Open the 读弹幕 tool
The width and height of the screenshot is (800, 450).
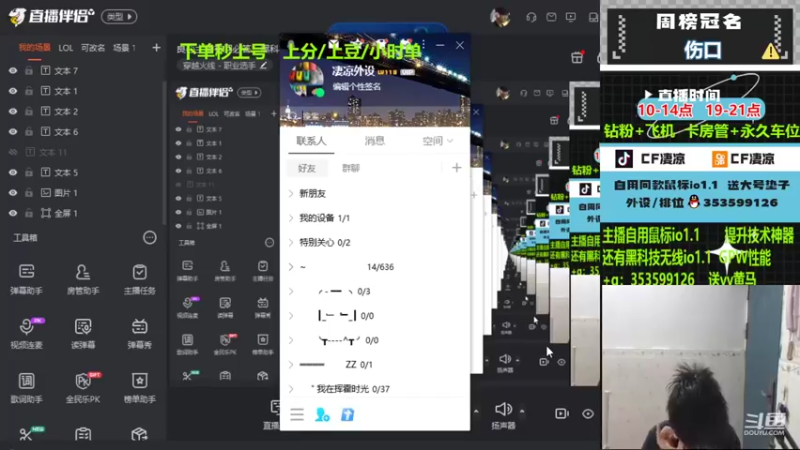click(x=83, y=333)
